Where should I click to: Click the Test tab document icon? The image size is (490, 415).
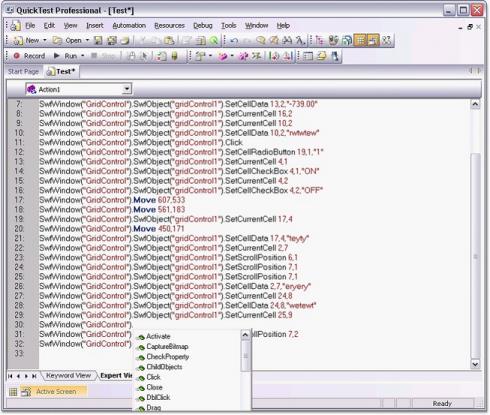(50, 71)
